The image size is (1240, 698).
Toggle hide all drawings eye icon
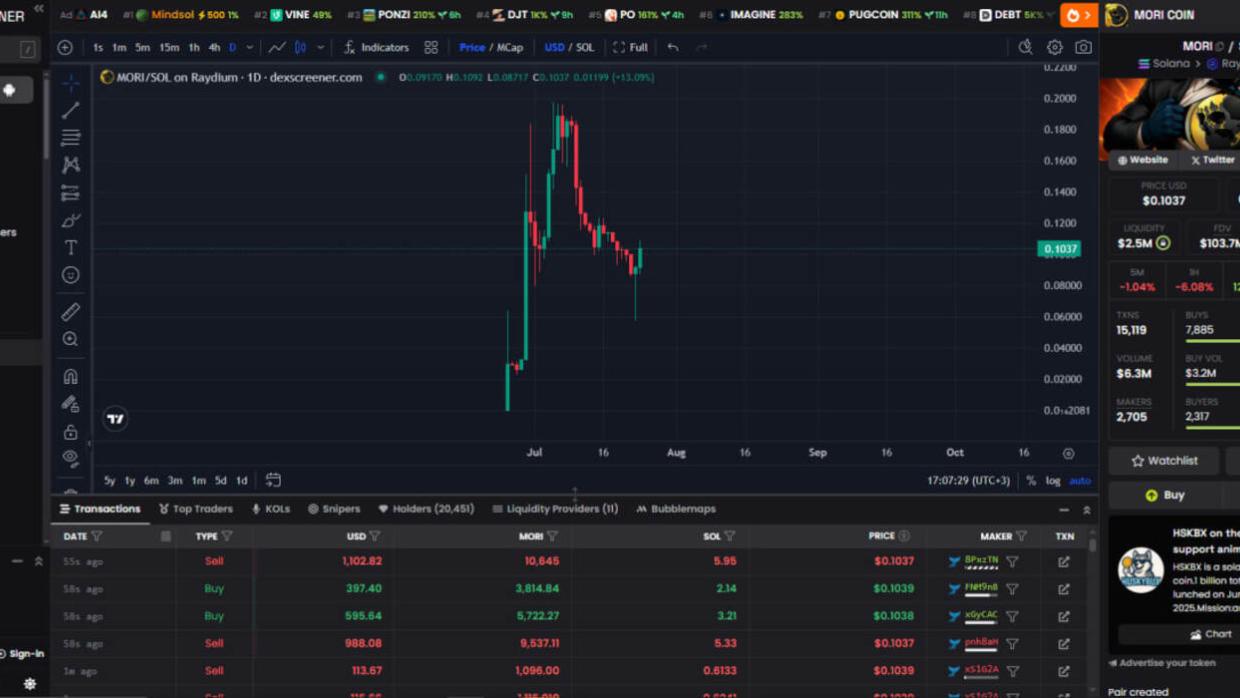click(70, 457)
